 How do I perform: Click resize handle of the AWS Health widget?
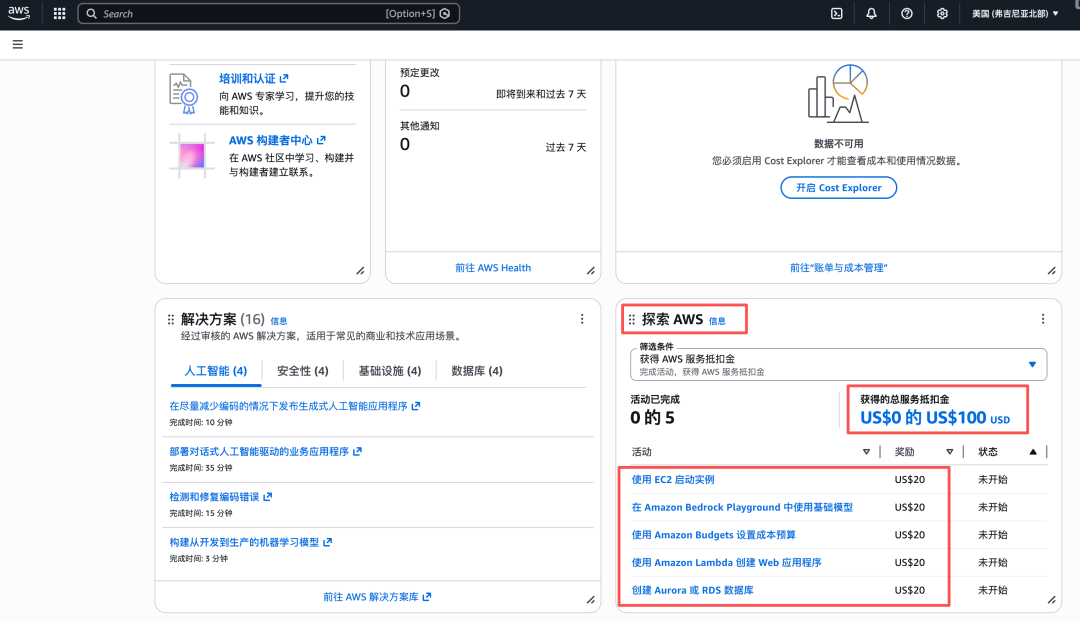click(591, 271)
